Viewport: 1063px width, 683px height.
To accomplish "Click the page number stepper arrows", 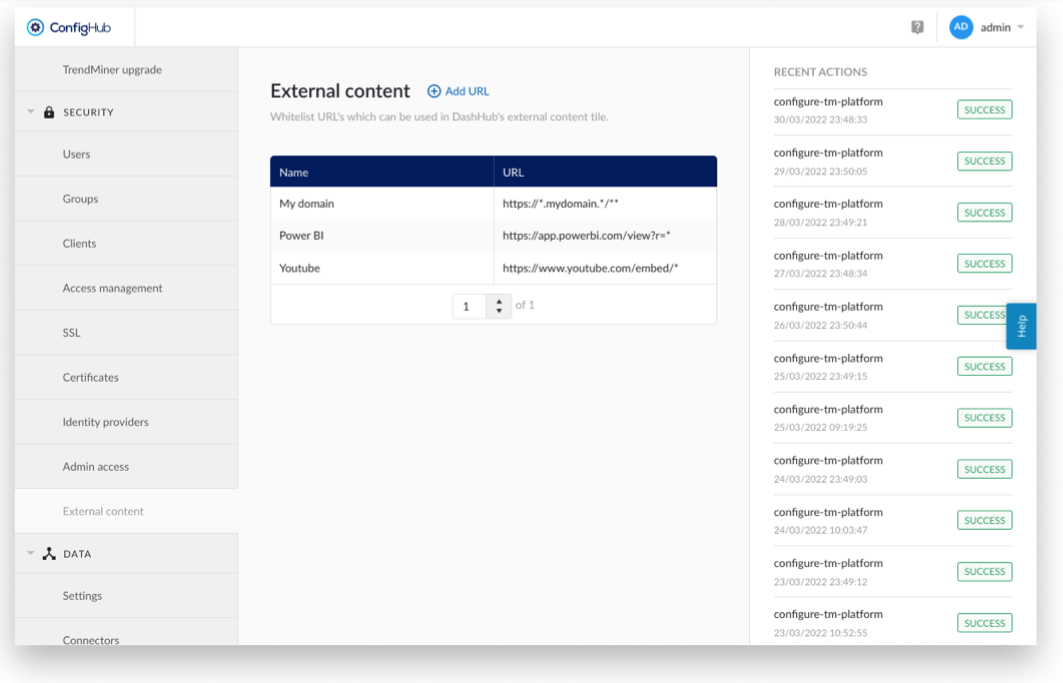I will point(499,306).
